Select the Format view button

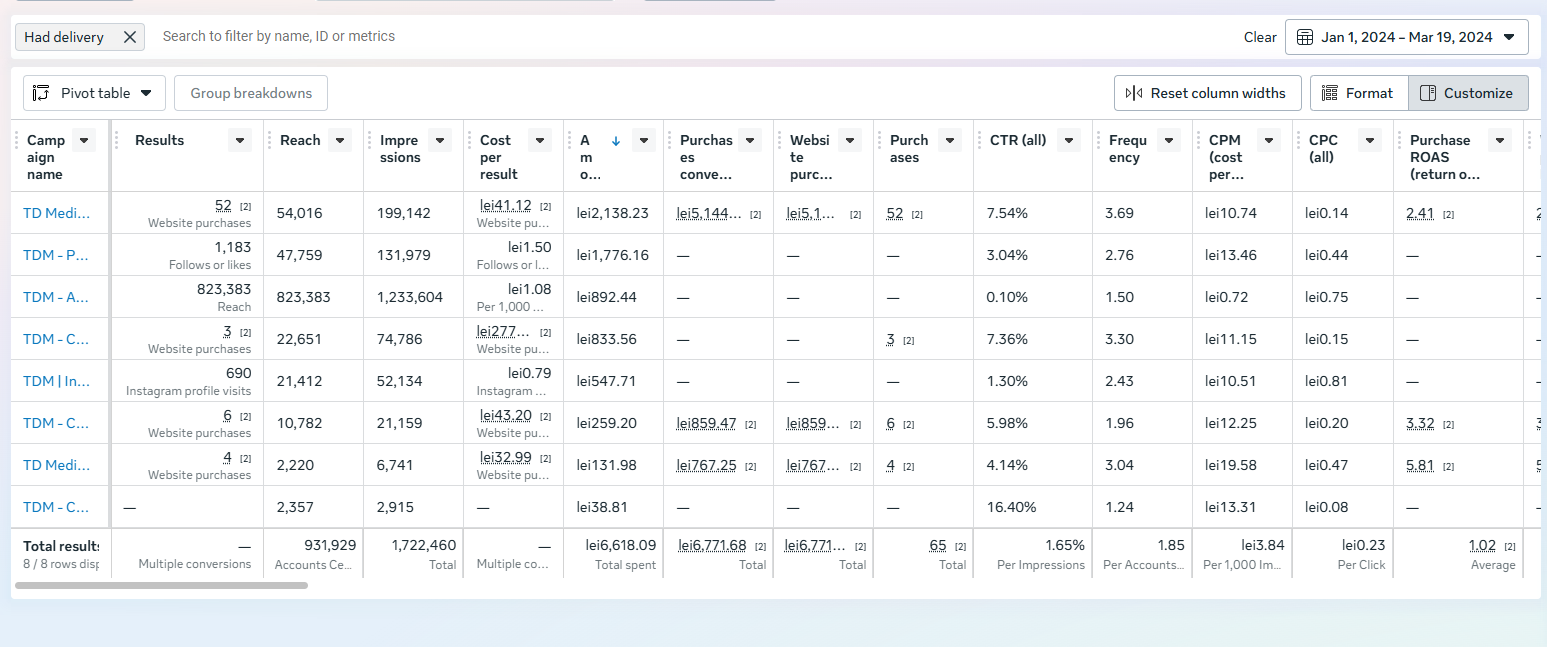(1359, 93)
